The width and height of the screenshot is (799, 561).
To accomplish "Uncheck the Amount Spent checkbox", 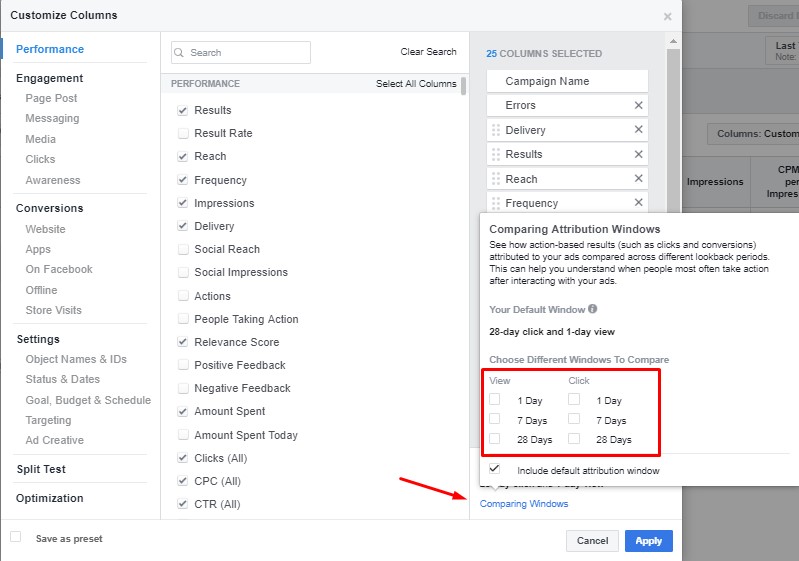I will pos(182,411).
